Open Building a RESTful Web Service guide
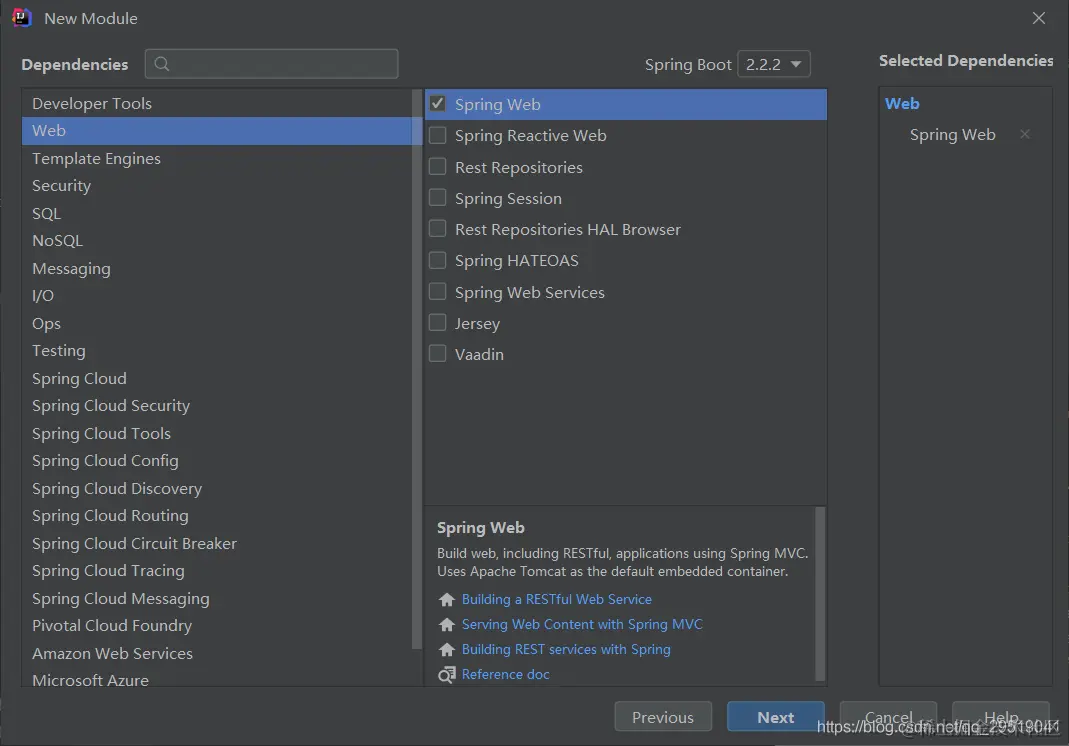The width and height of the screenshot is (1069, 746). click(556, 599)
